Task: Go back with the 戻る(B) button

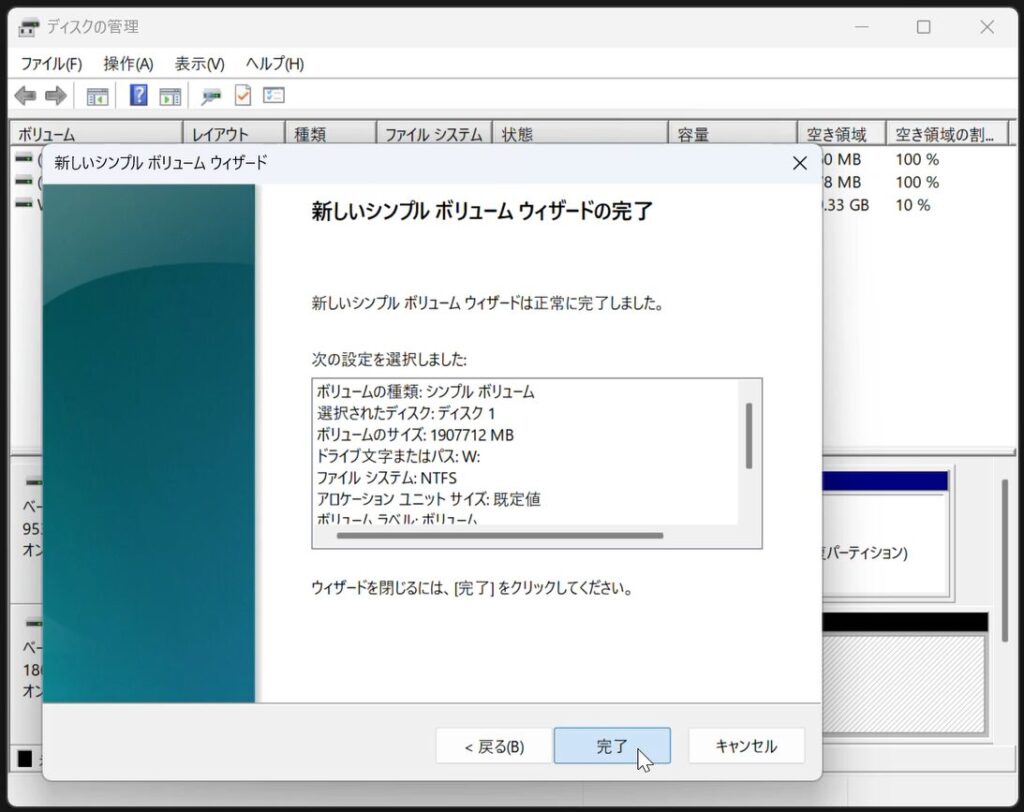Action: (x=493, y=746)
